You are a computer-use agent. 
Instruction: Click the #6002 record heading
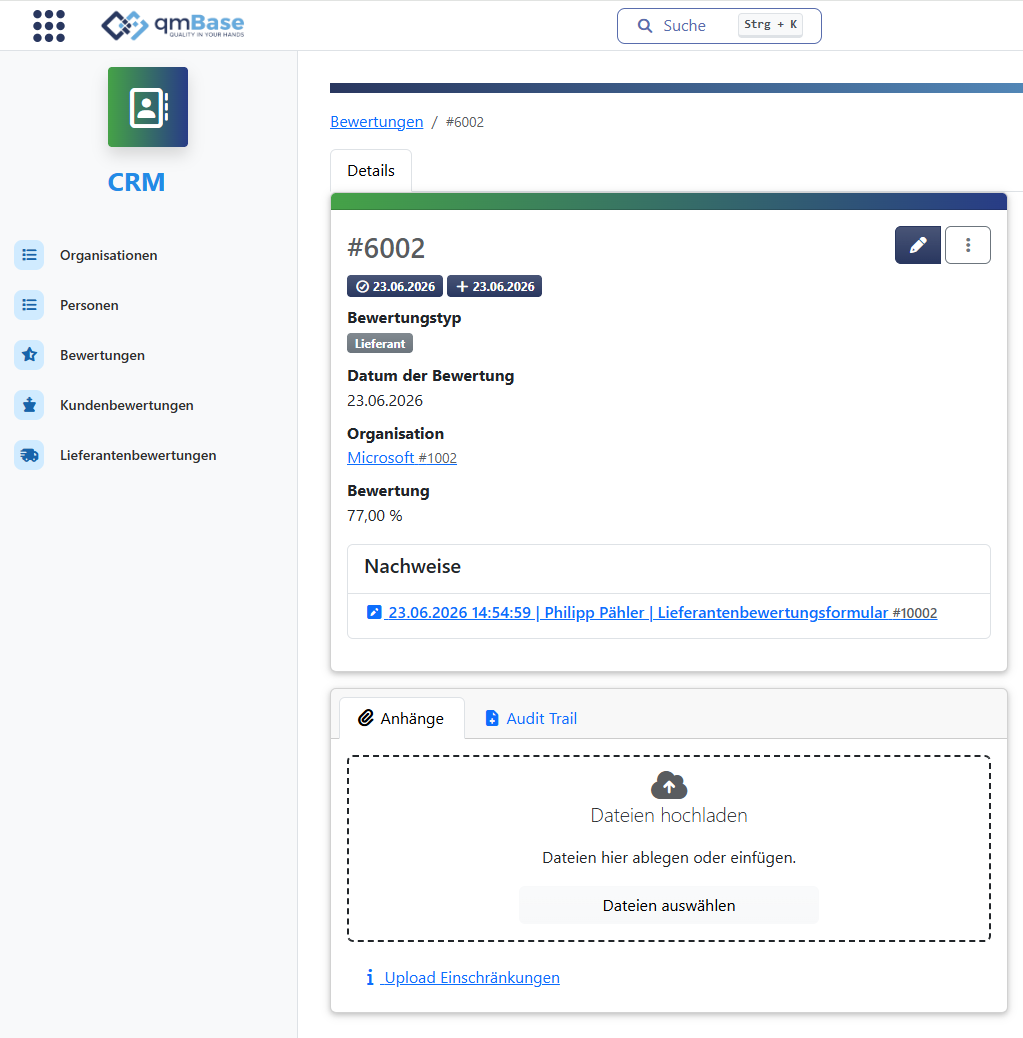[386, 248]
